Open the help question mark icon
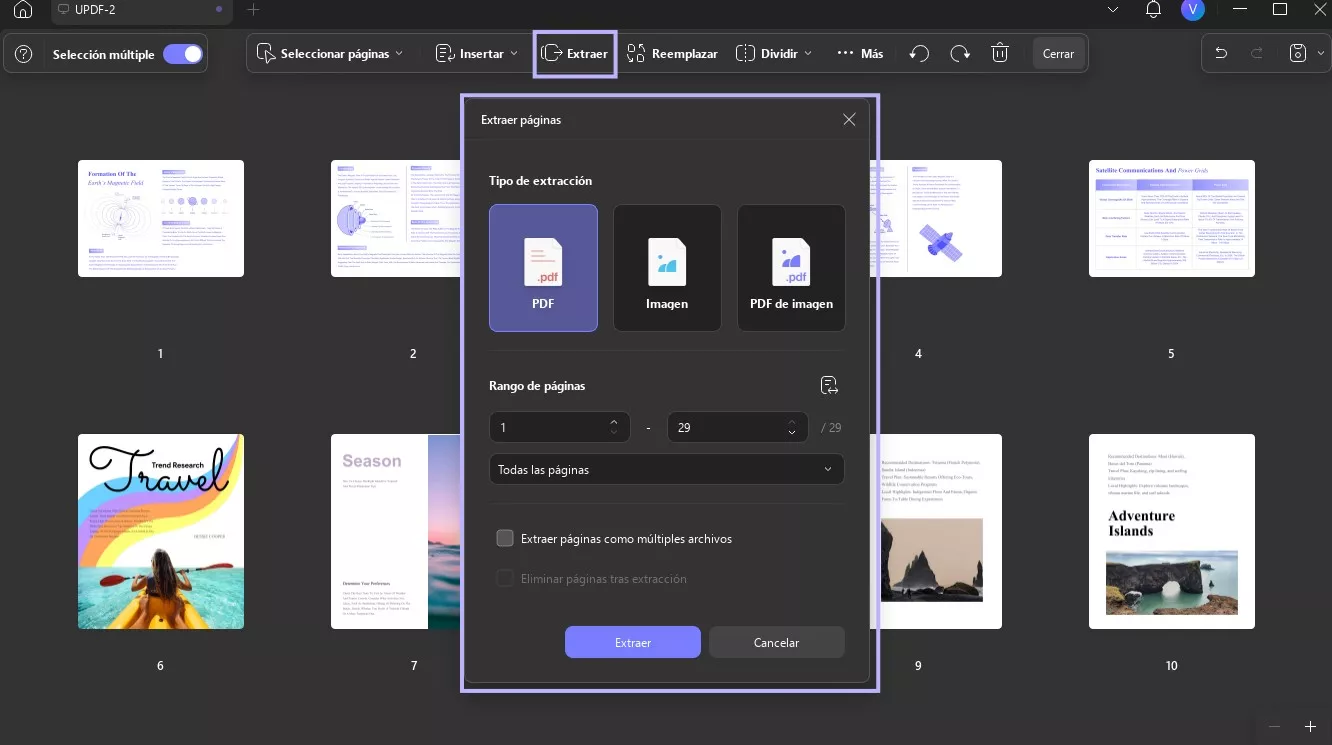Image resolution: width=1332 pixels, height=745 pixels. click(x=25, y=54)
